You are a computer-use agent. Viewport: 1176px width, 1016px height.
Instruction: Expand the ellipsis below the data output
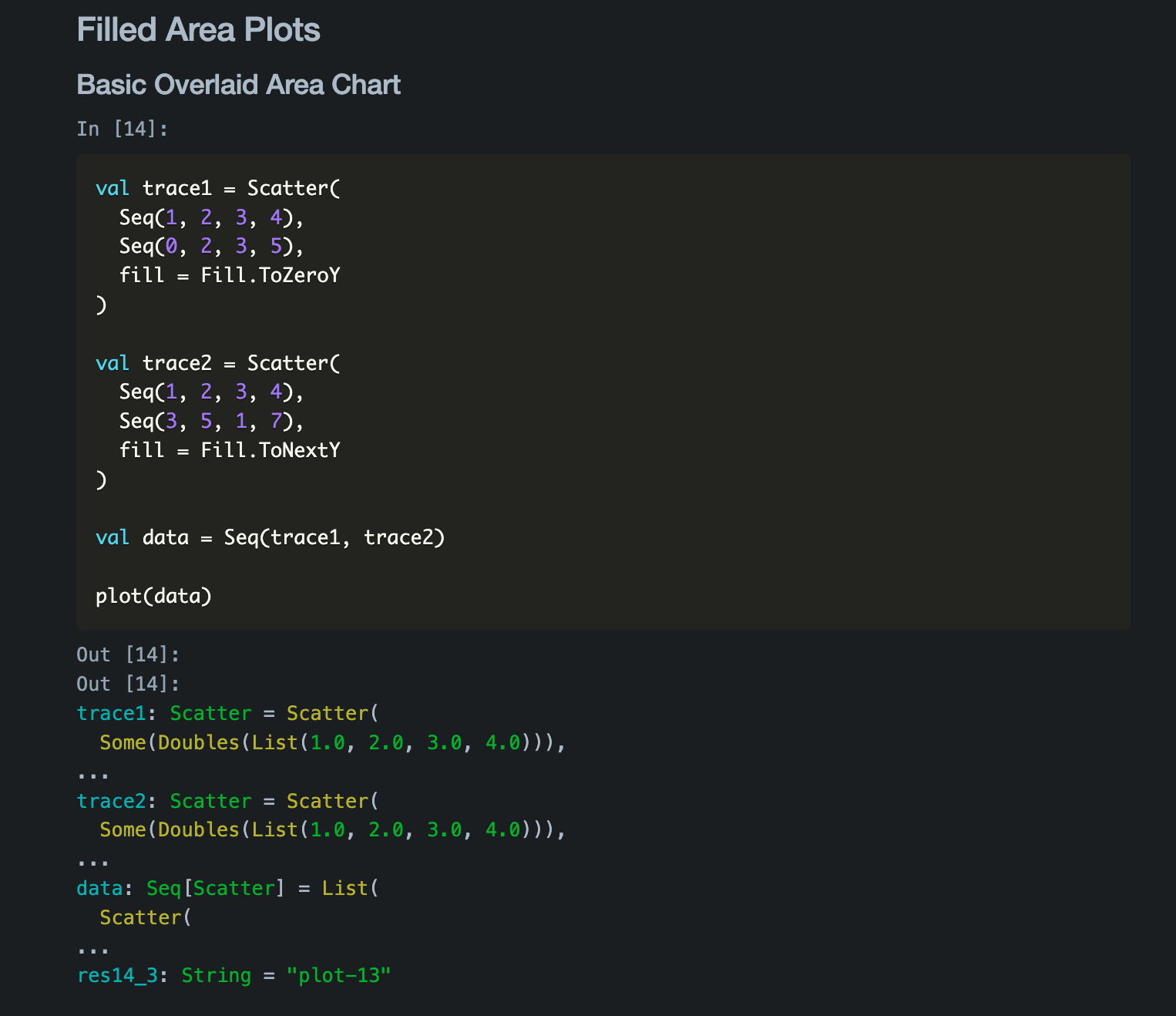click(x=93, y=948)
